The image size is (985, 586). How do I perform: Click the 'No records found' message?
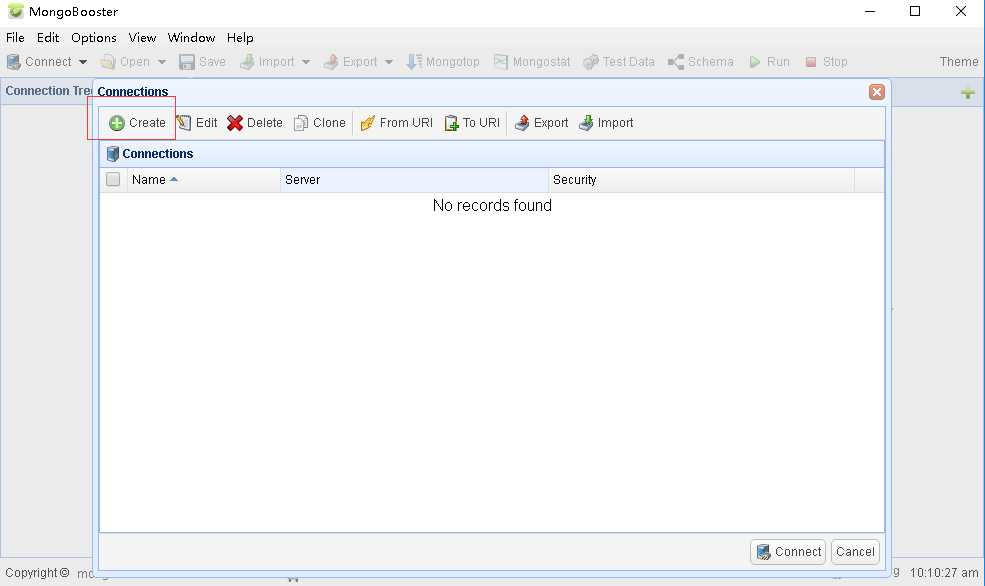(x=492, y=205)
